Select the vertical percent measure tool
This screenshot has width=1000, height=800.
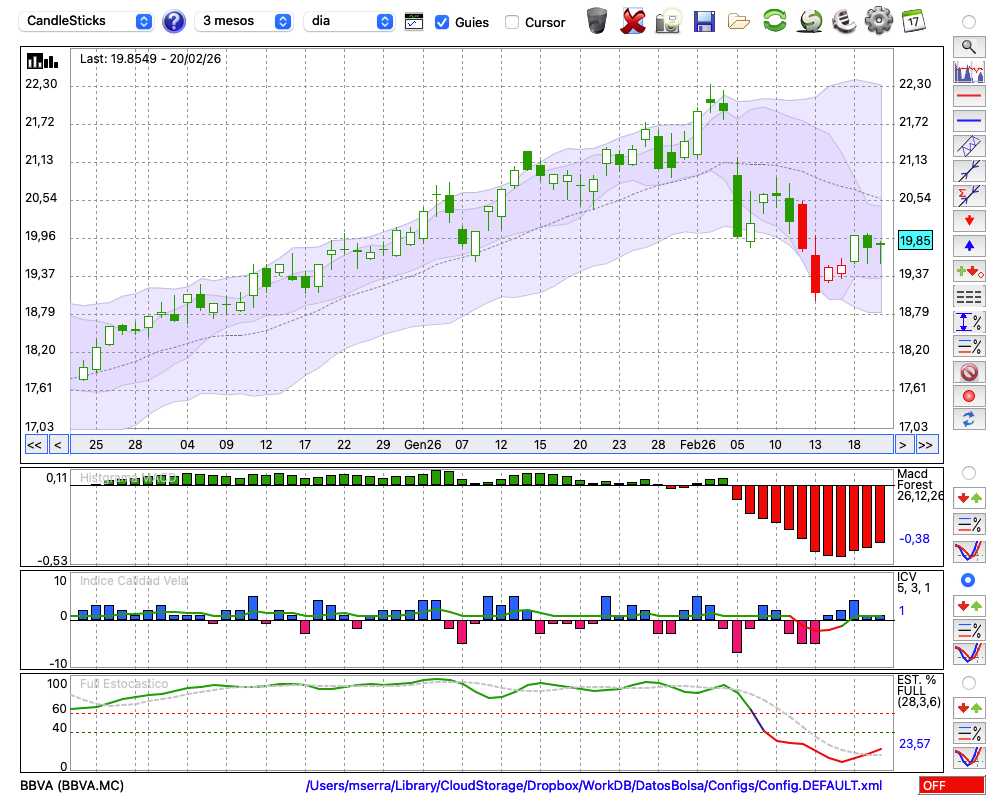(x=969, y=321)
